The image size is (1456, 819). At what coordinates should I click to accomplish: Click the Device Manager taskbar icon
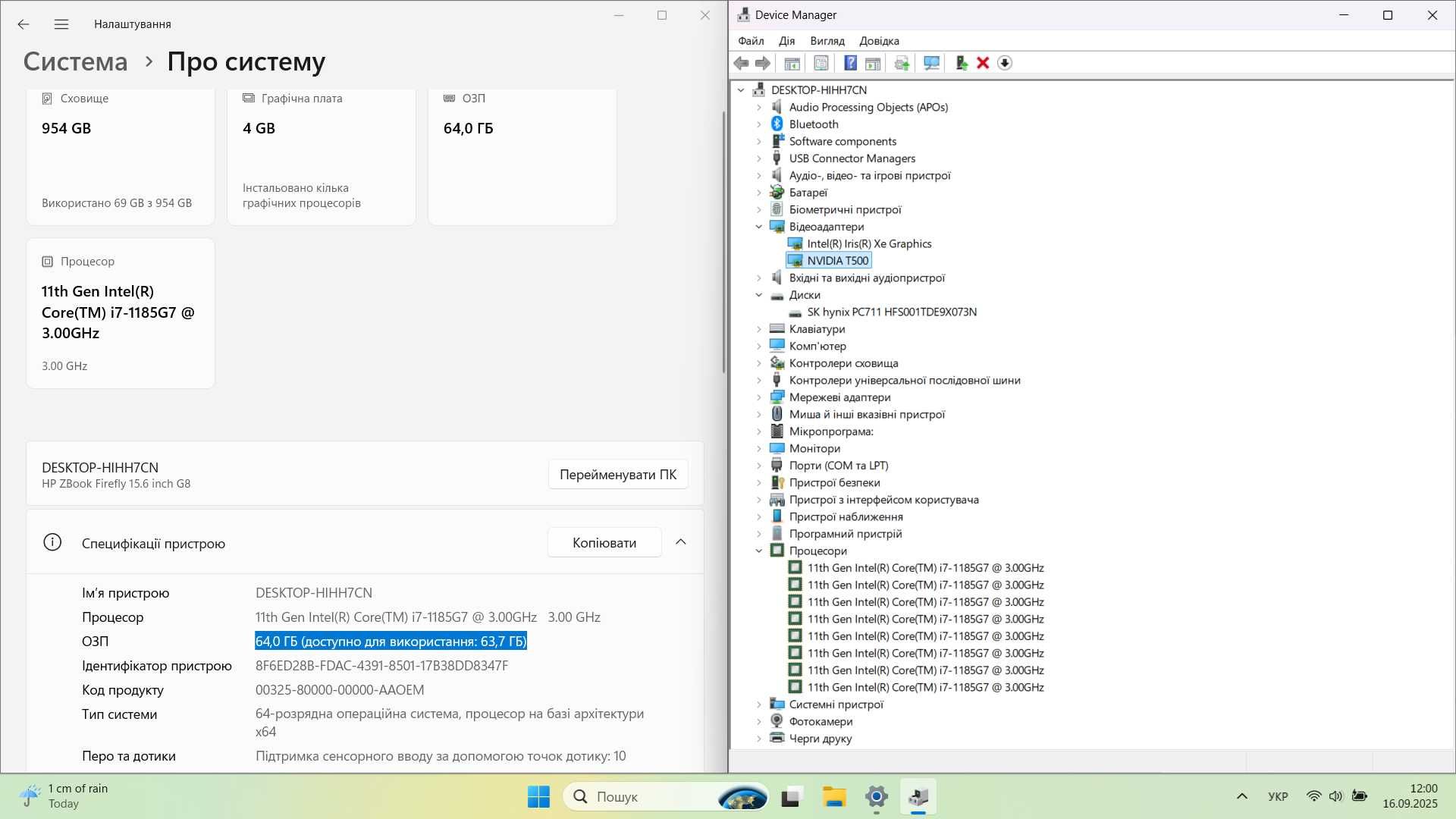918,797
